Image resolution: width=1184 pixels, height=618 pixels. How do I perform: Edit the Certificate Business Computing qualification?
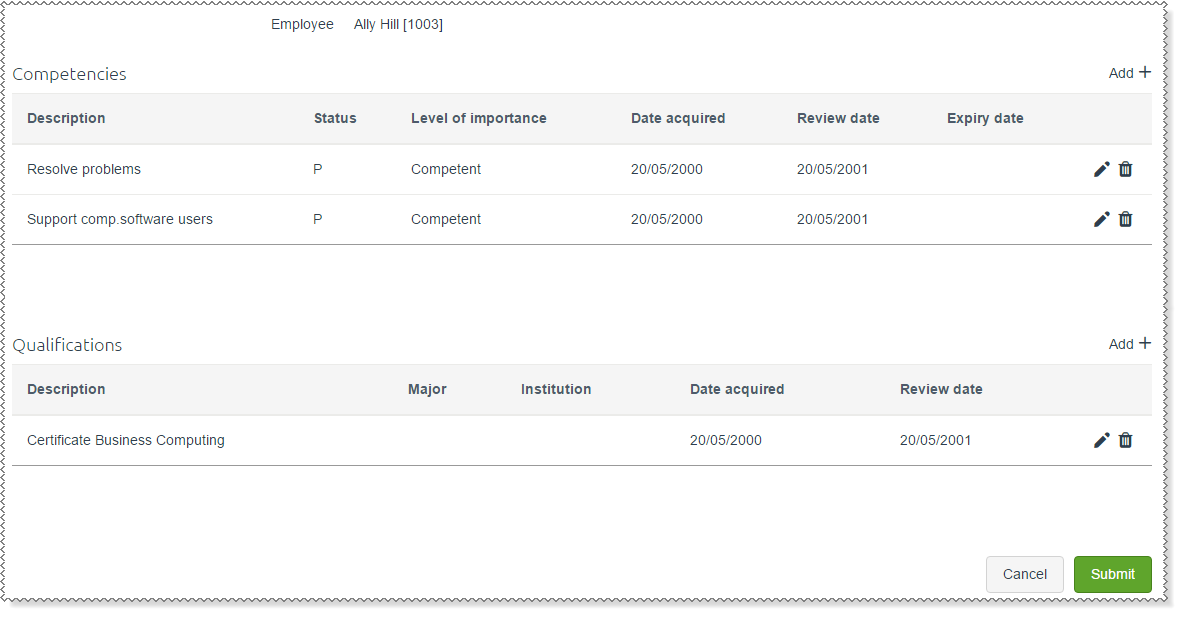[1101, 440]
